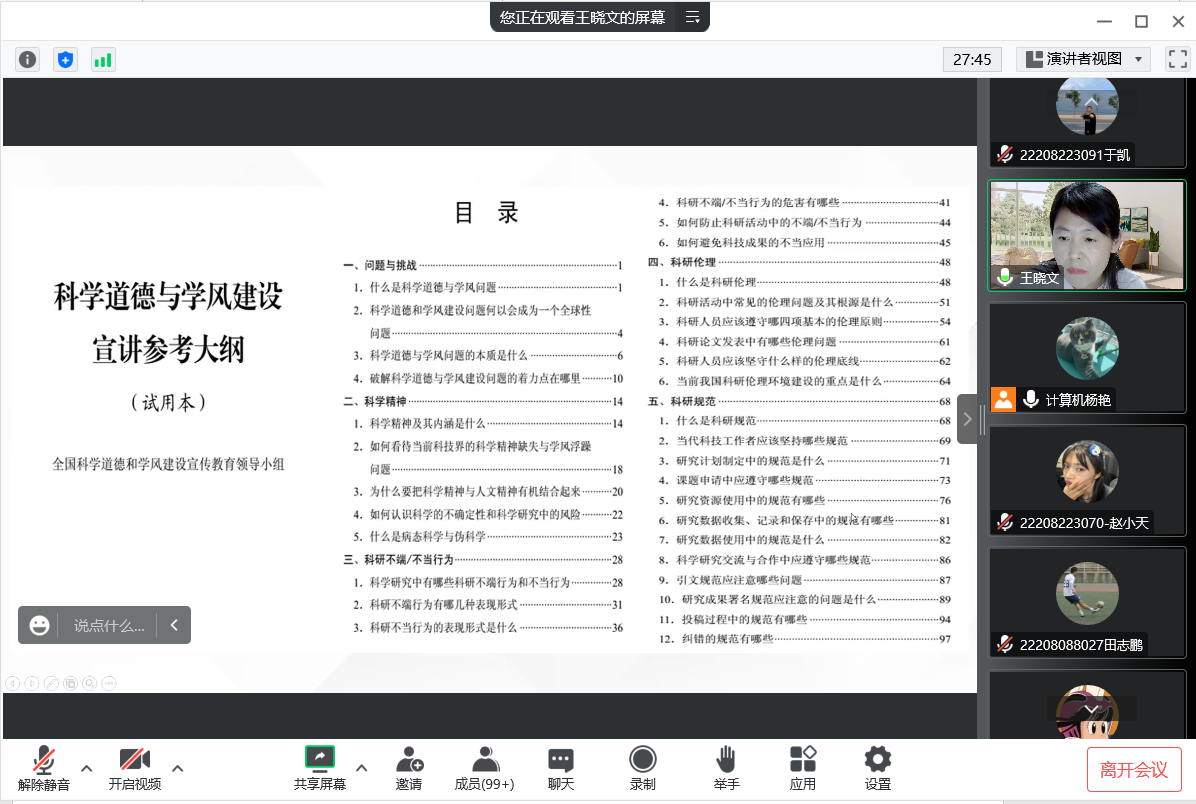This screenshot has height=804, width=1196.
Task: Open the Apps panel
Action: click(x=802, y=768)
